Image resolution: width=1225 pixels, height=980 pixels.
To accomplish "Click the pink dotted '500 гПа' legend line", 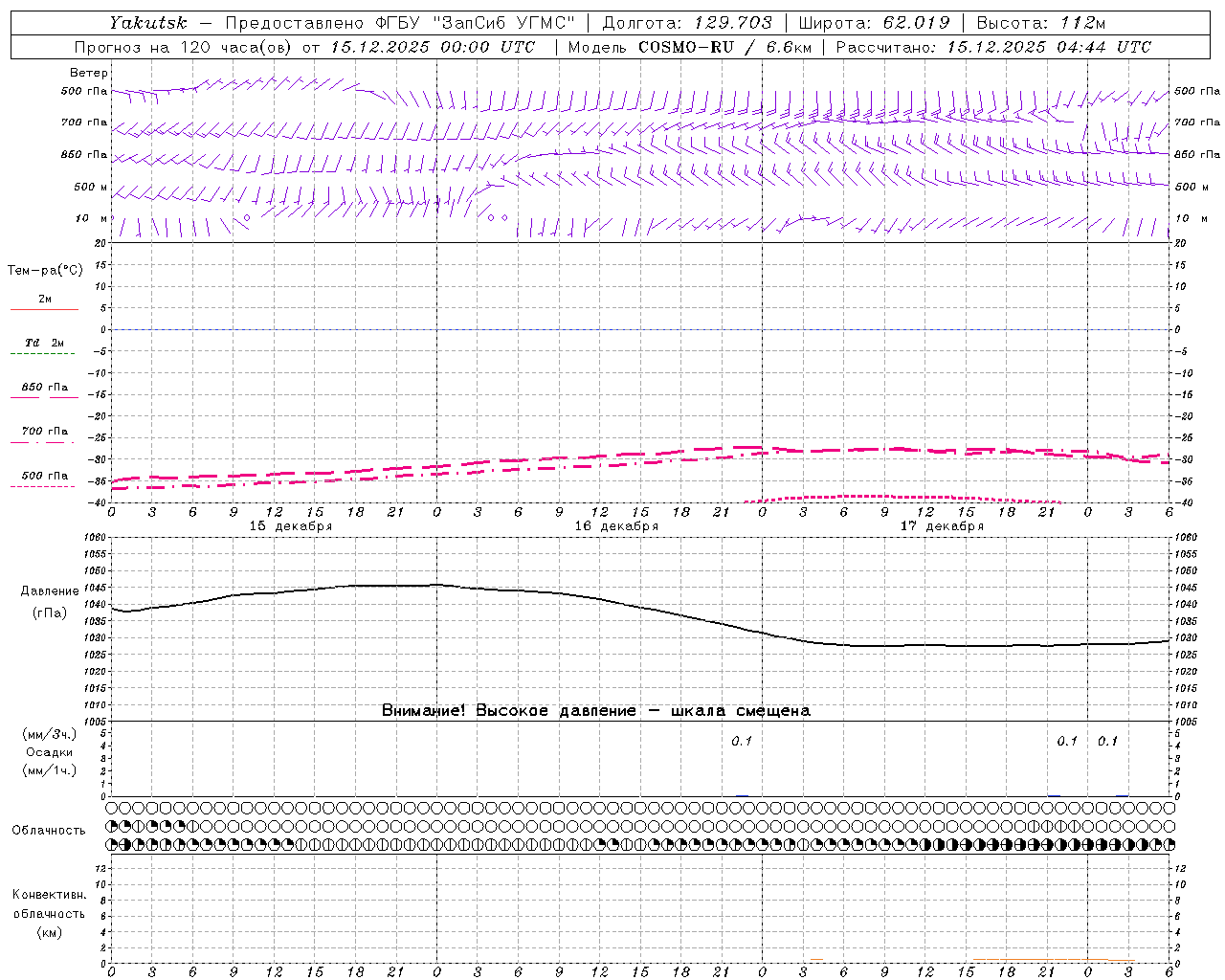I will (x=42, y=486).
